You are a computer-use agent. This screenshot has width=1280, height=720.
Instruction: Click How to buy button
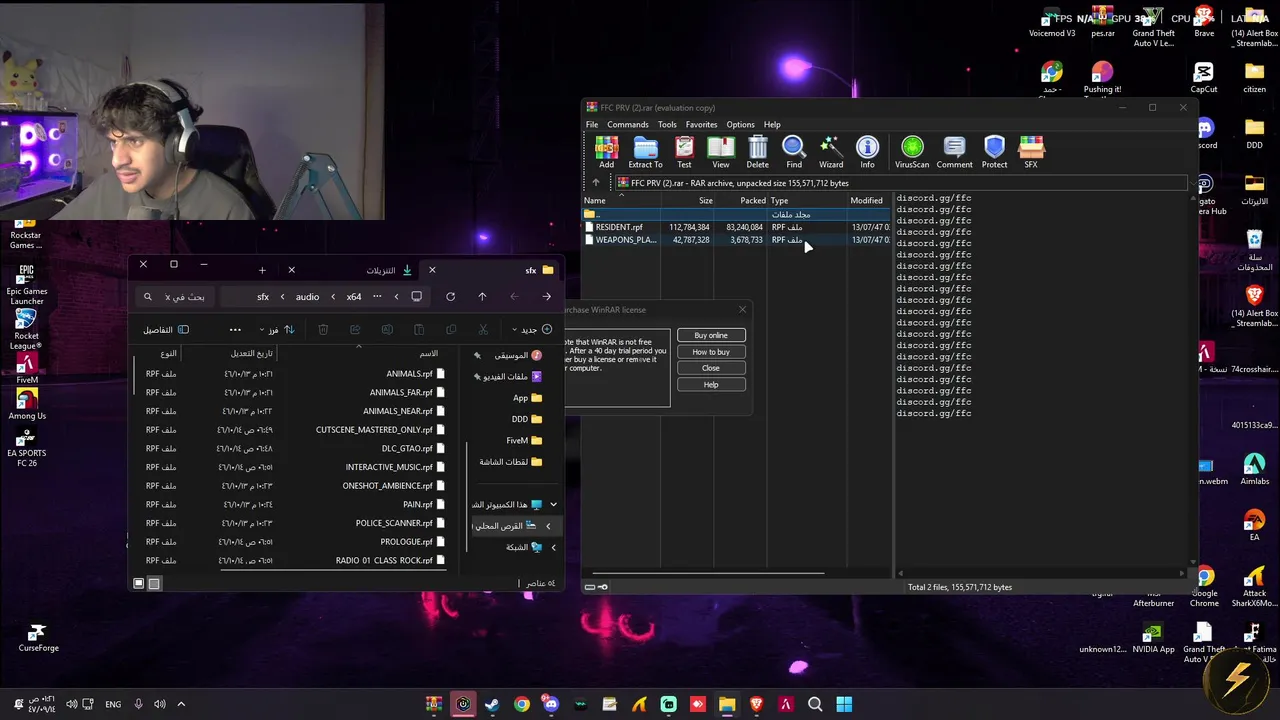click(x=711, y=352)
